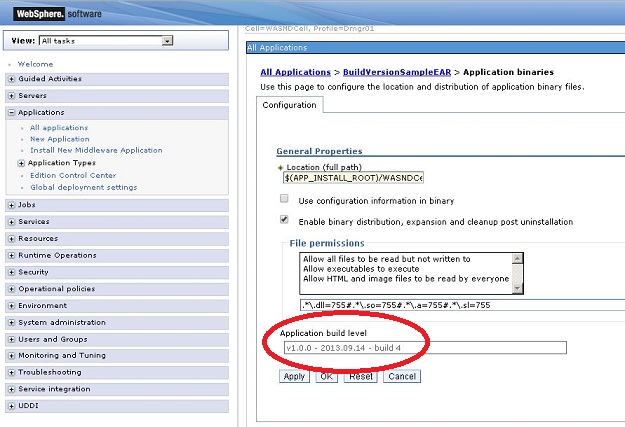Expand the Service integration section
The width and height of the screenshot is (625, 427).
point(12,389)
